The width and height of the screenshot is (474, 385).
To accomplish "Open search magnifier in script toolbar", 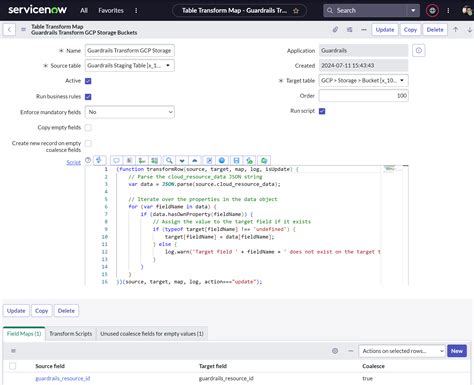I will pyautogui.click(x=169, y=161).
